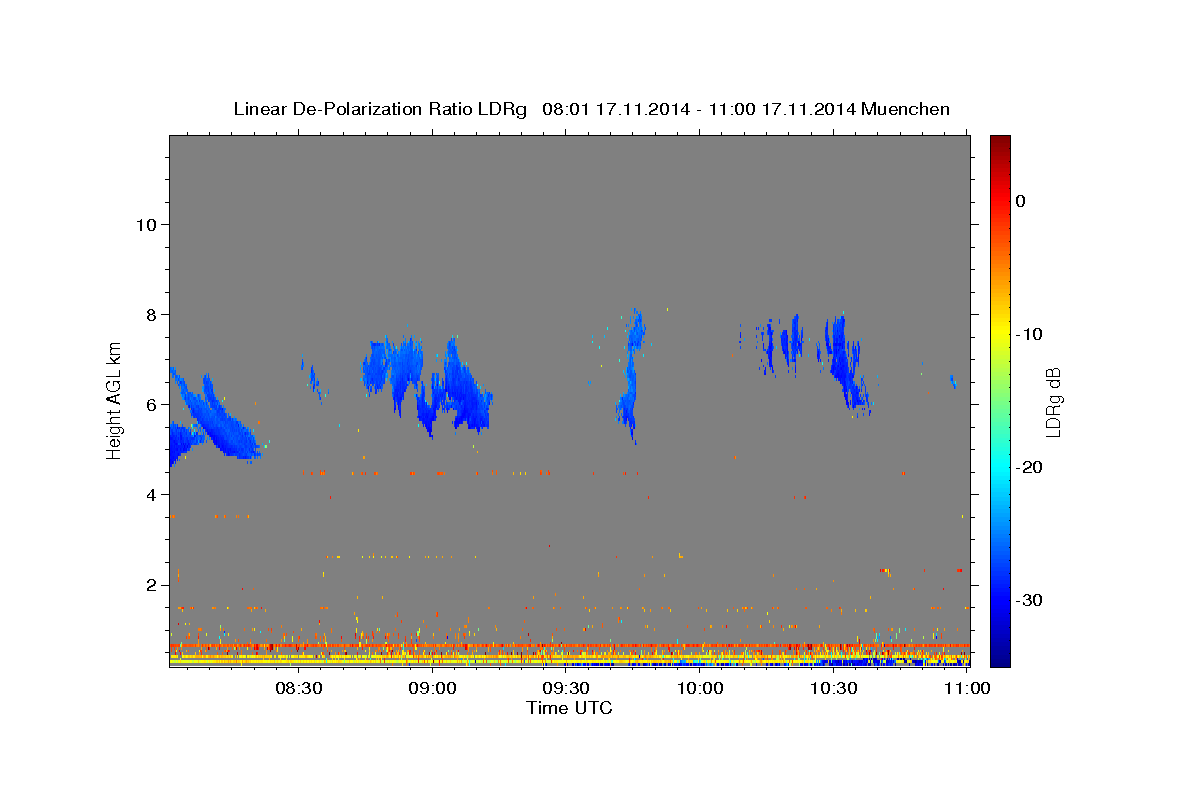The image size is (1200, 800).
Task: Click the '09:00' time axis label
Action: click(x=433, y=688)
